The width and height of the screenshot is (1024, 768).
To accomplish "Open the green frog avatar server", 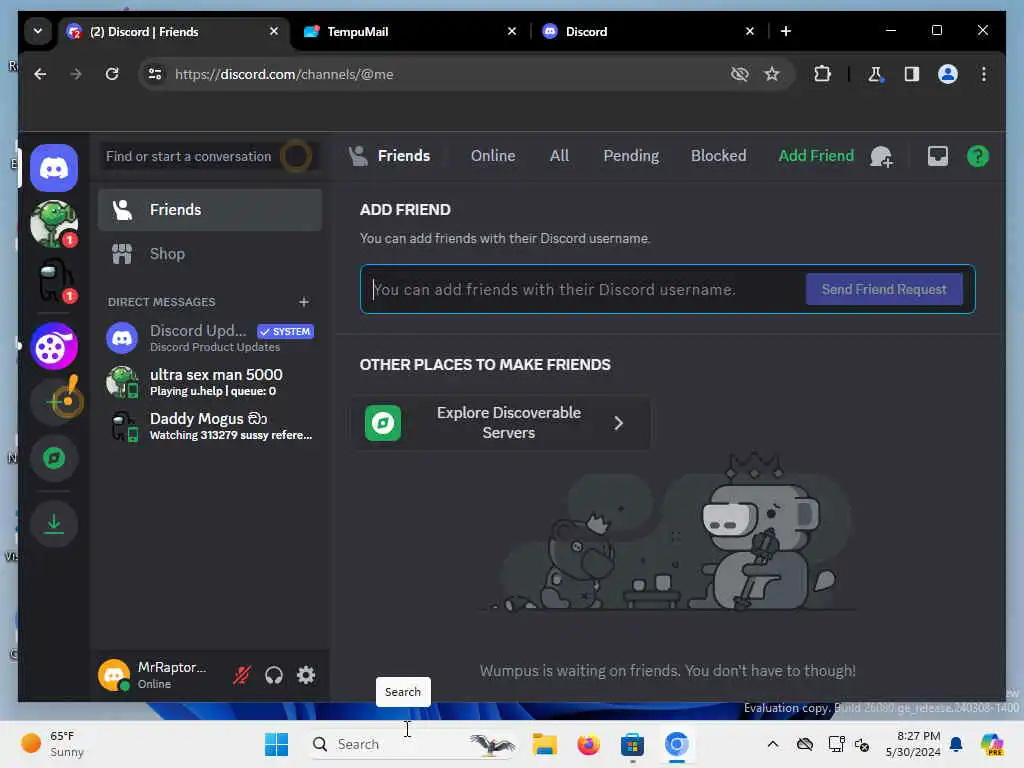I will pos(54,224).
